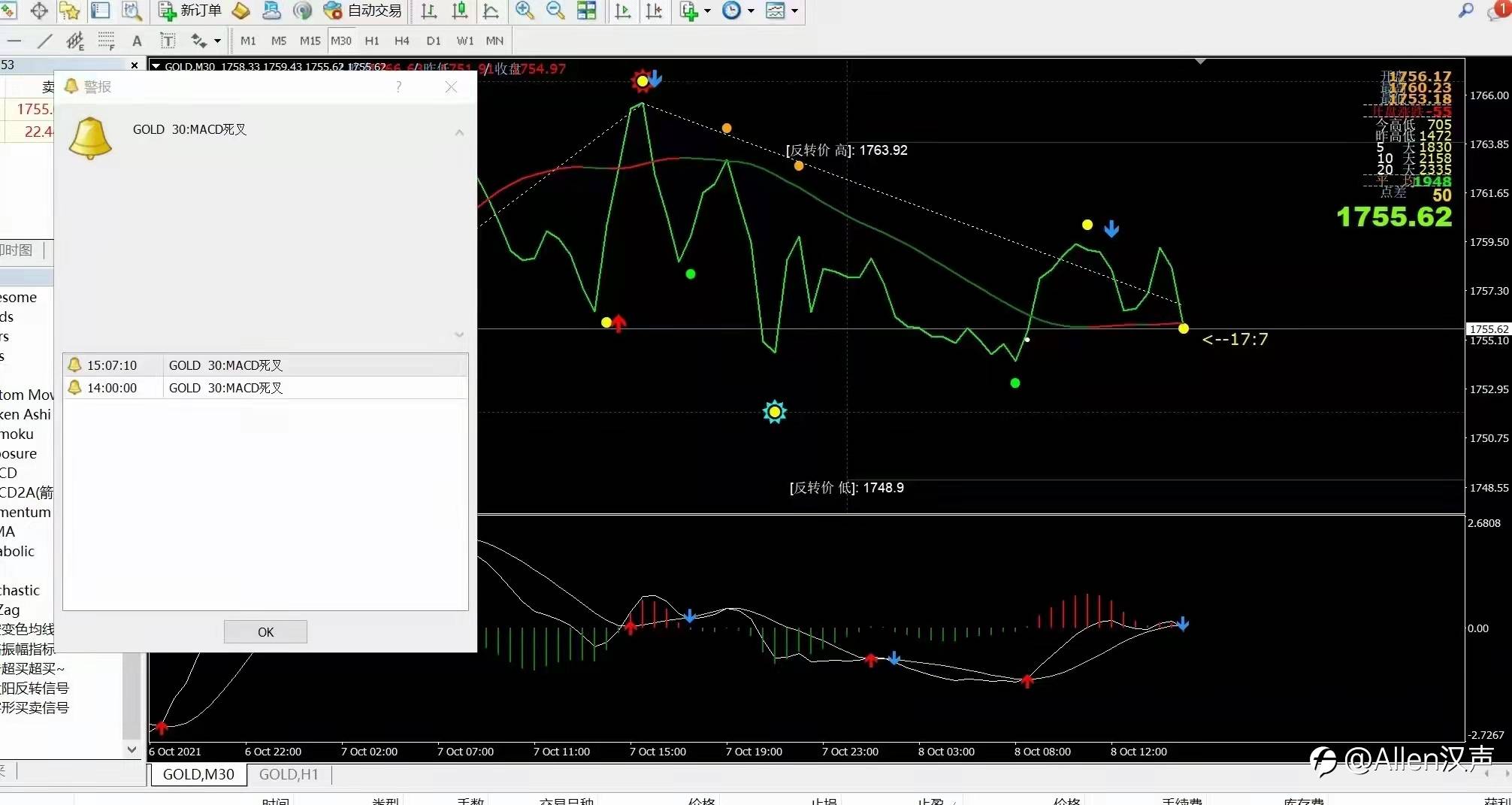Open the tile windows grid icon
Screen dimensions: 1512x805
586,11
